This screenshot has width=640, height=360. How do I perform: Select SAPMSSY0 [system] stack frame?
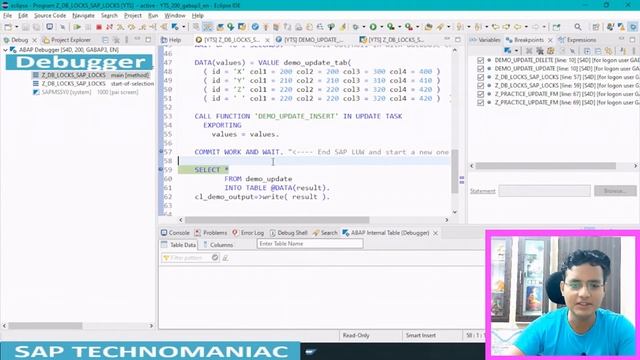(x=86, y=92)
